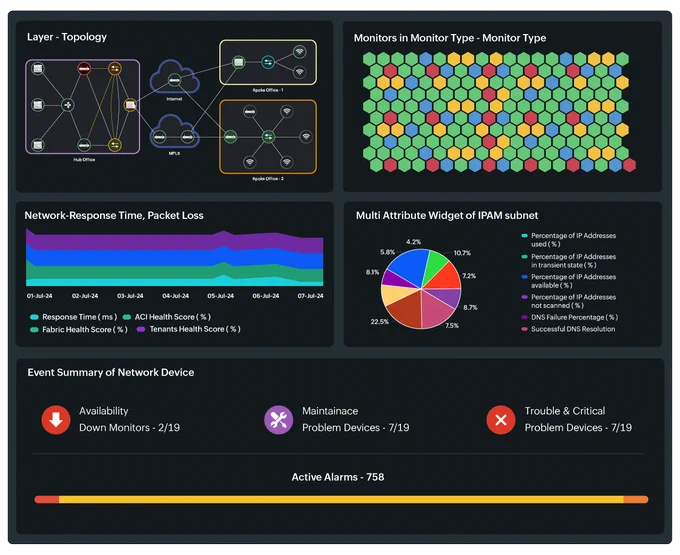
Task: Click the 'Active Alarms - 758' label
Action: click(x=338, y=477)
